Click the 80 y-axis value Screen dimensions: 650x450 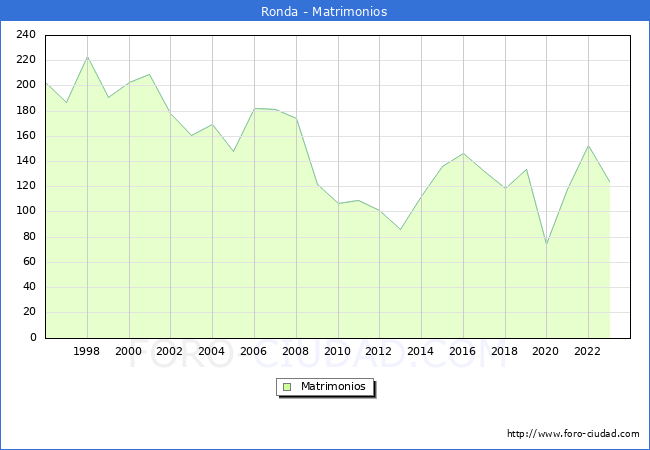[29, 237]
